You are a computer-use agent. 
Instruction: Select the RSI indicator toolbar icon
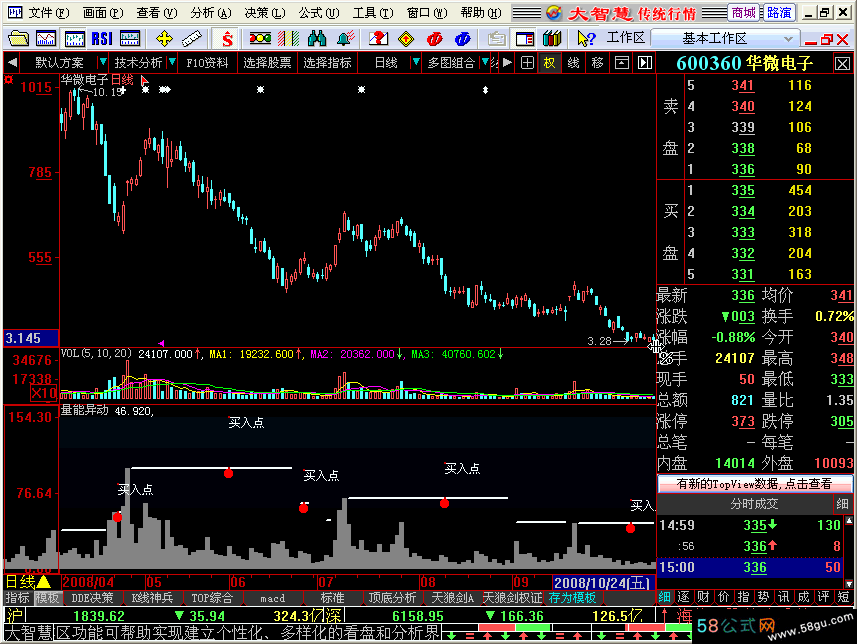click(x=102, y=39)
